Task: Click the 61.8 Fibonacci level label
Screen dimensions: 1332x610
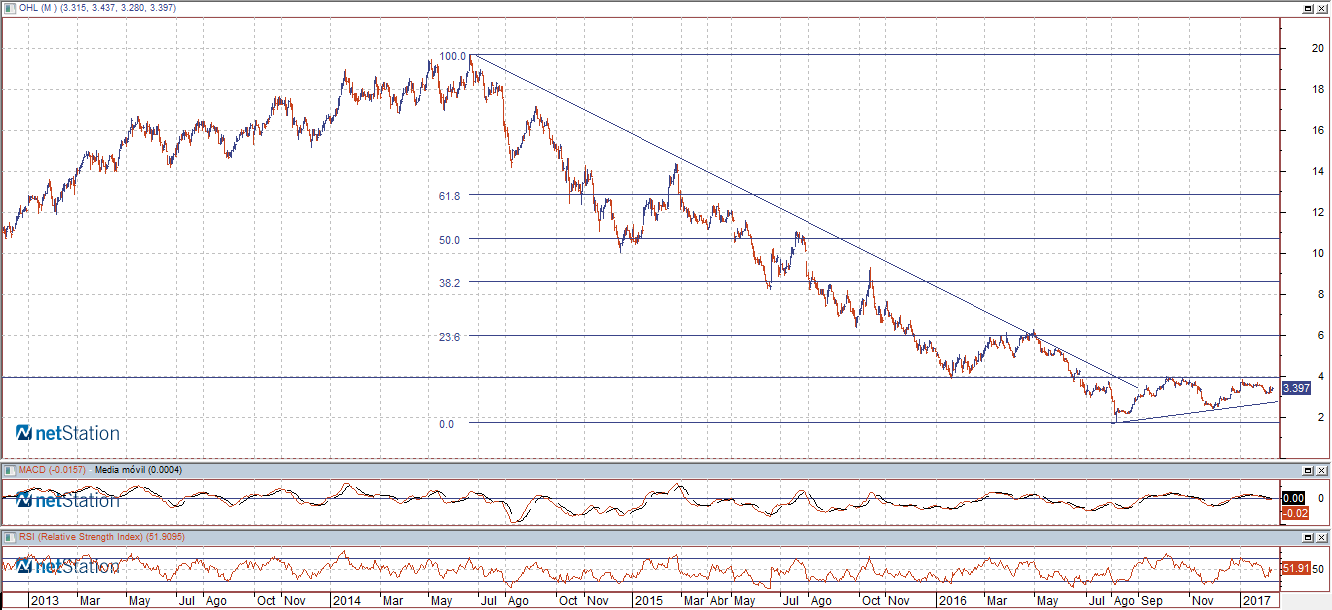Action: point(449,197)
